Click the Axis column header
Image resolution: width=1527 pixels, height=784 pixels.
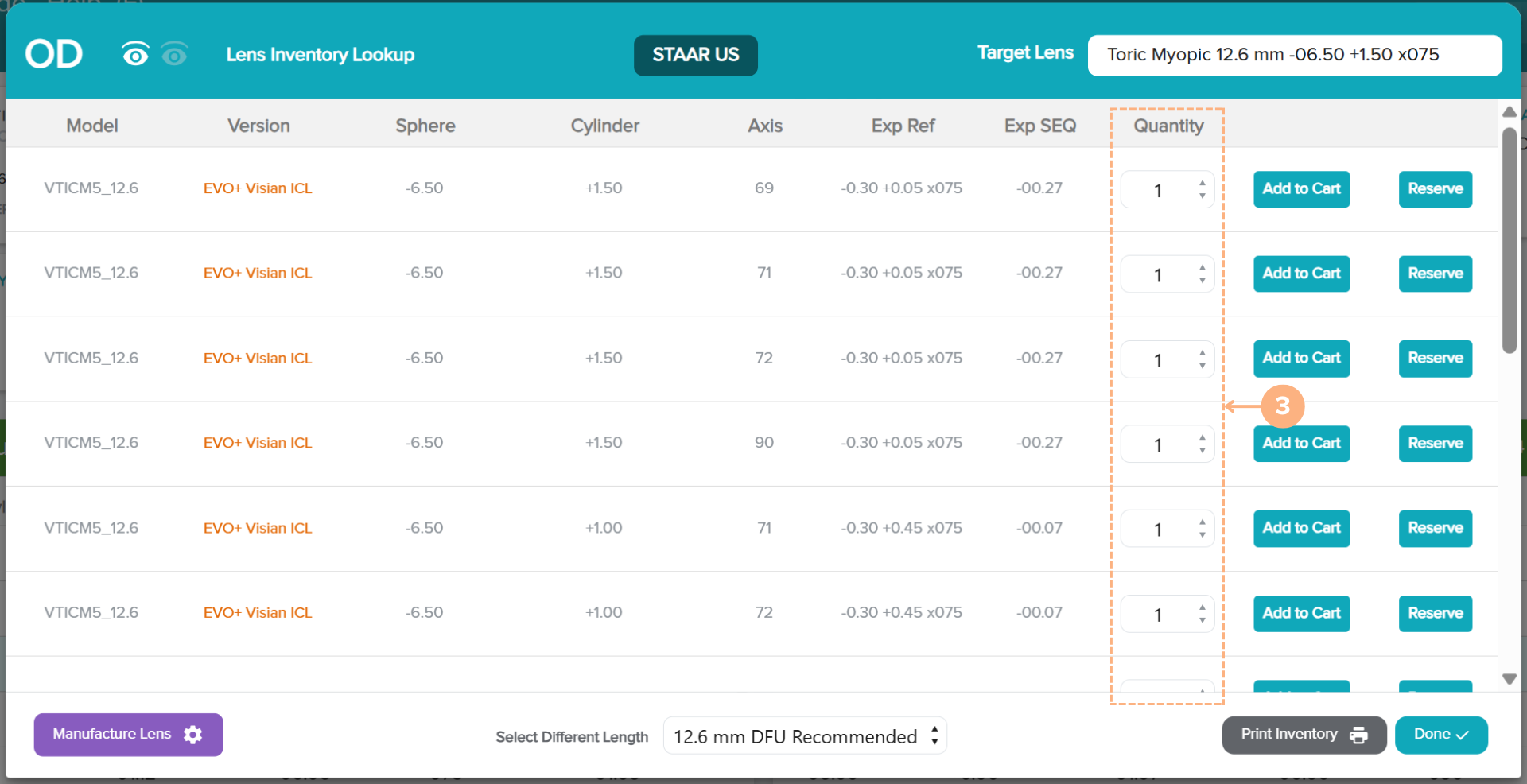point(764,126)
